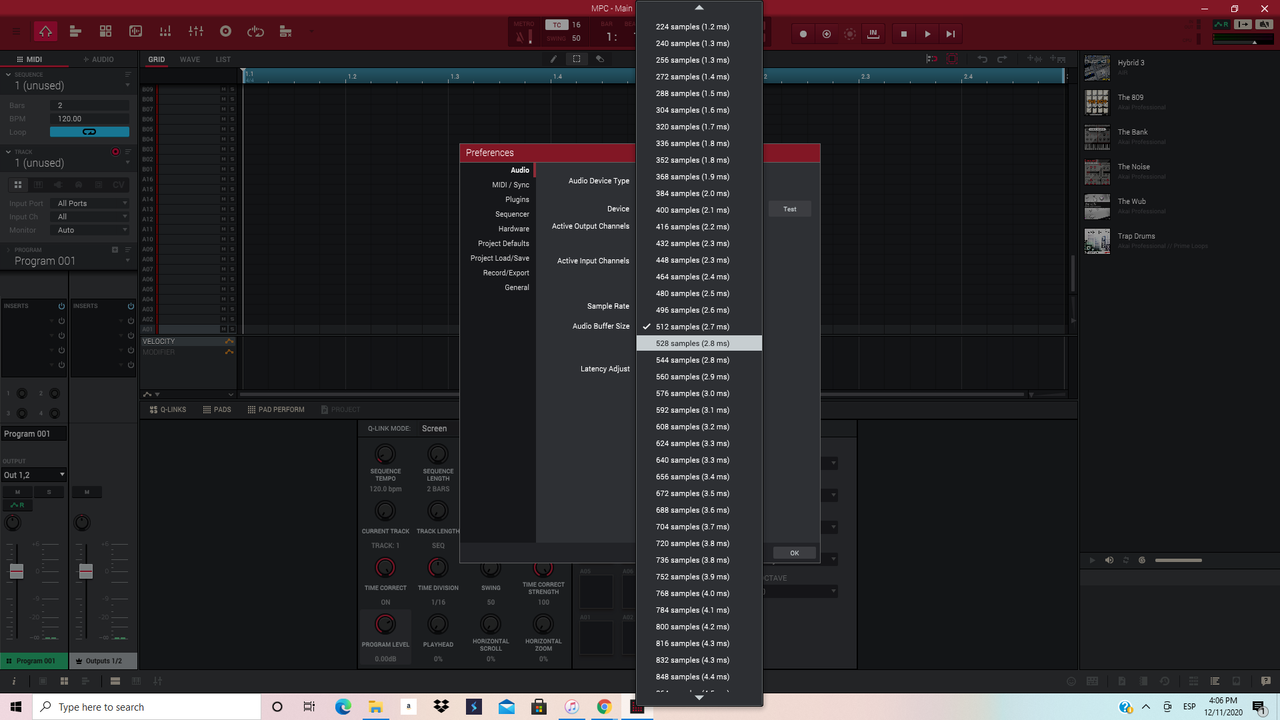Click the Program Level Q-Link knob
The width and height of the screenshot is (1280, 720).
(x=385, y=625)
